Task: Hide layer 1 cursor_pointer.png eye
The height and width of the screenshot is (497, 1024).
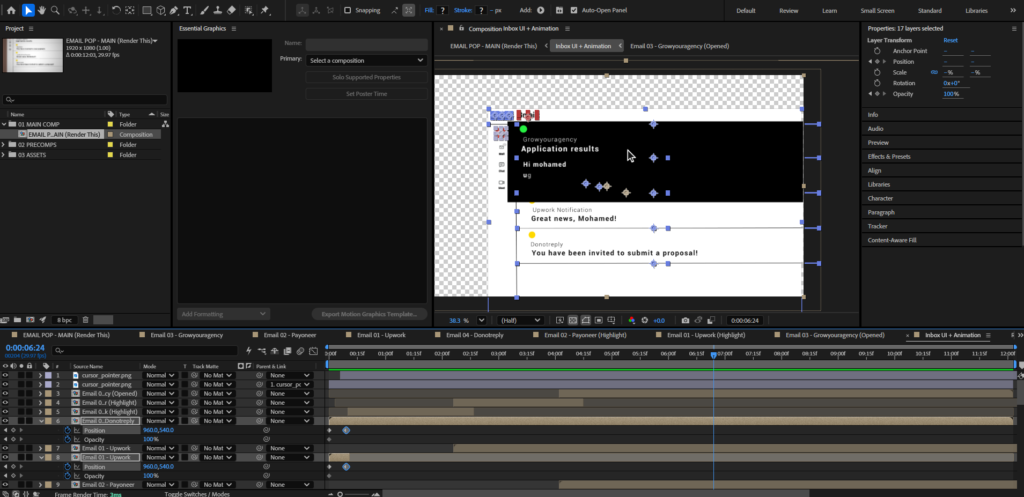Action: tap(5, 376)
